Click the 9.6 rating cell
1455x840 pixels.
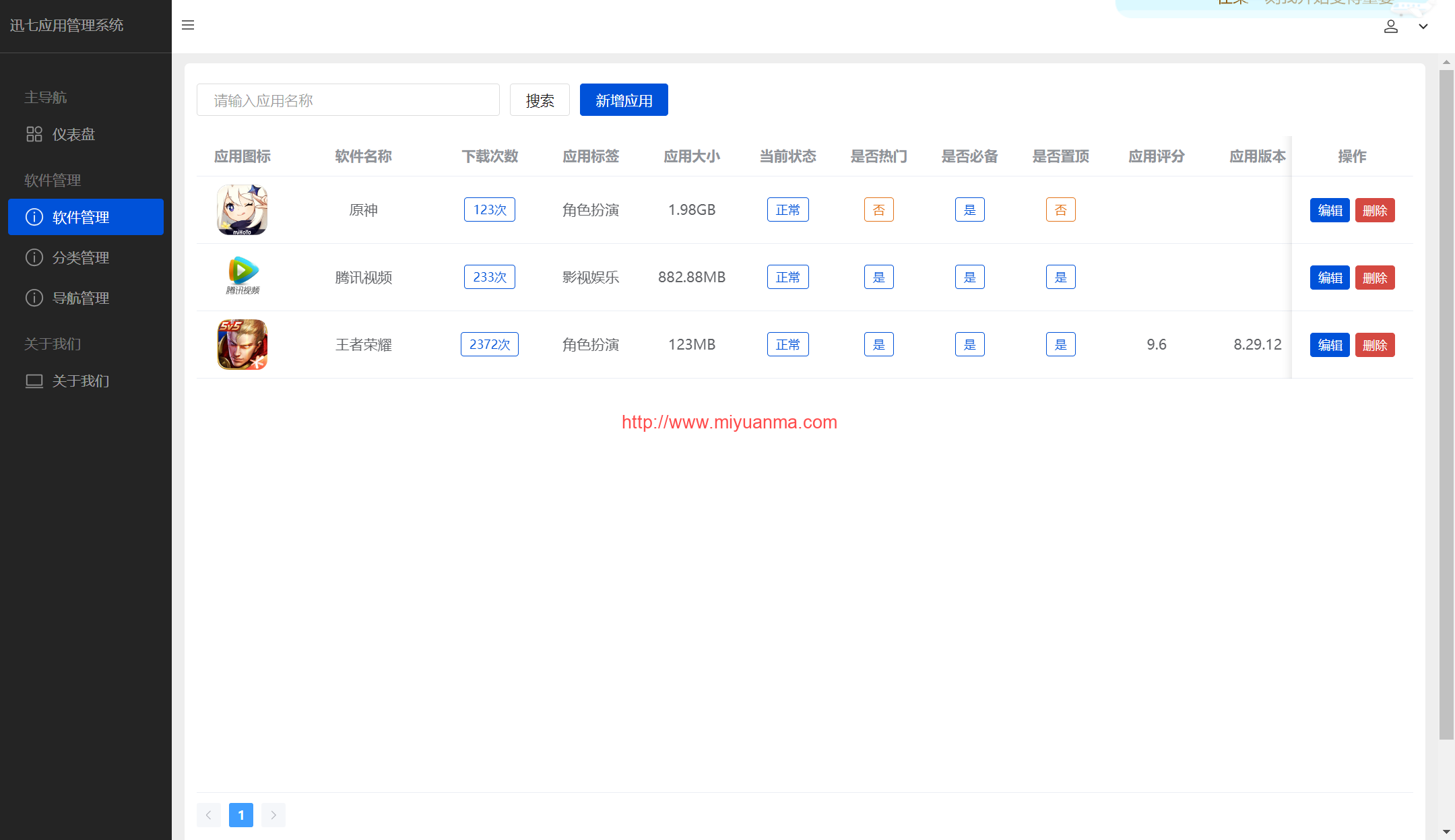1157,344
